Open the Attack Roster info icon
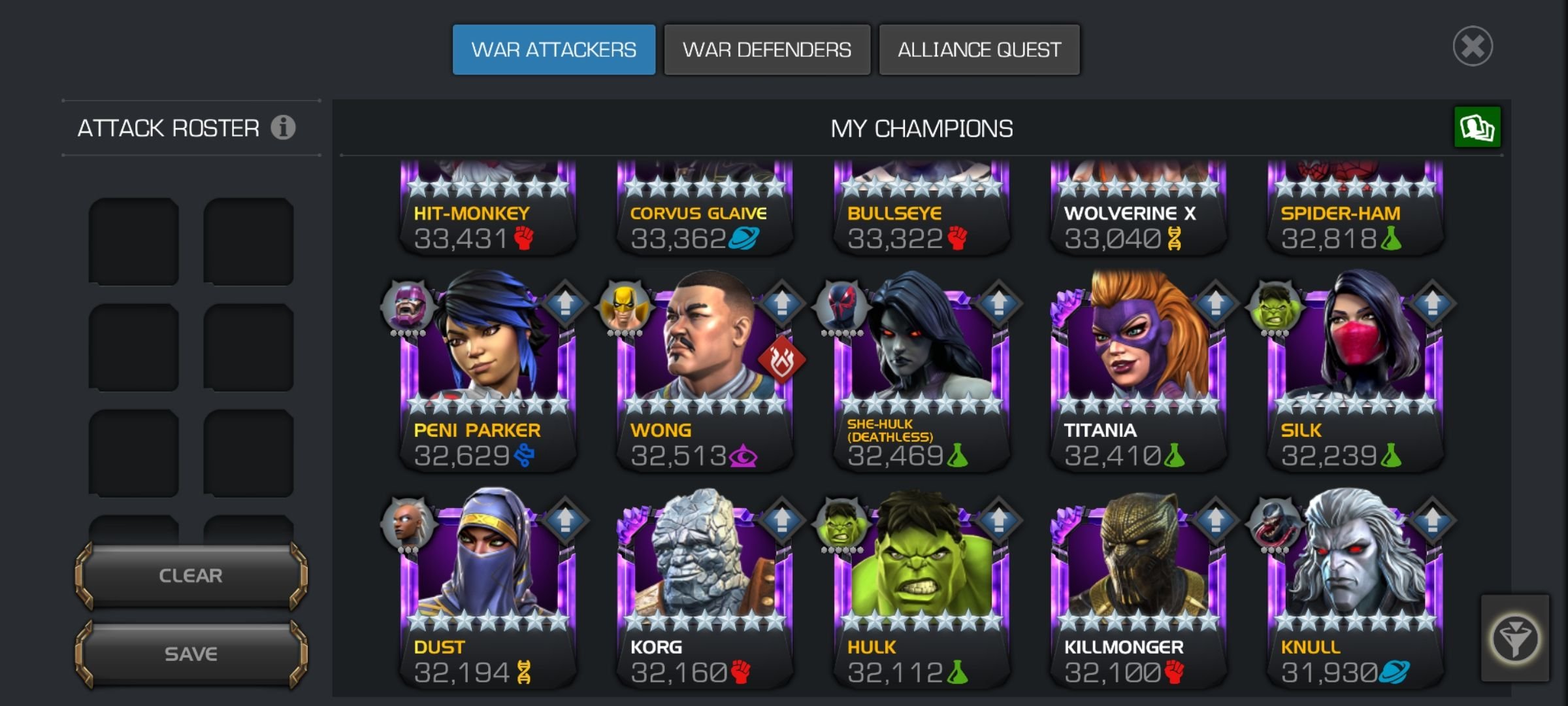 pos(283,127)
